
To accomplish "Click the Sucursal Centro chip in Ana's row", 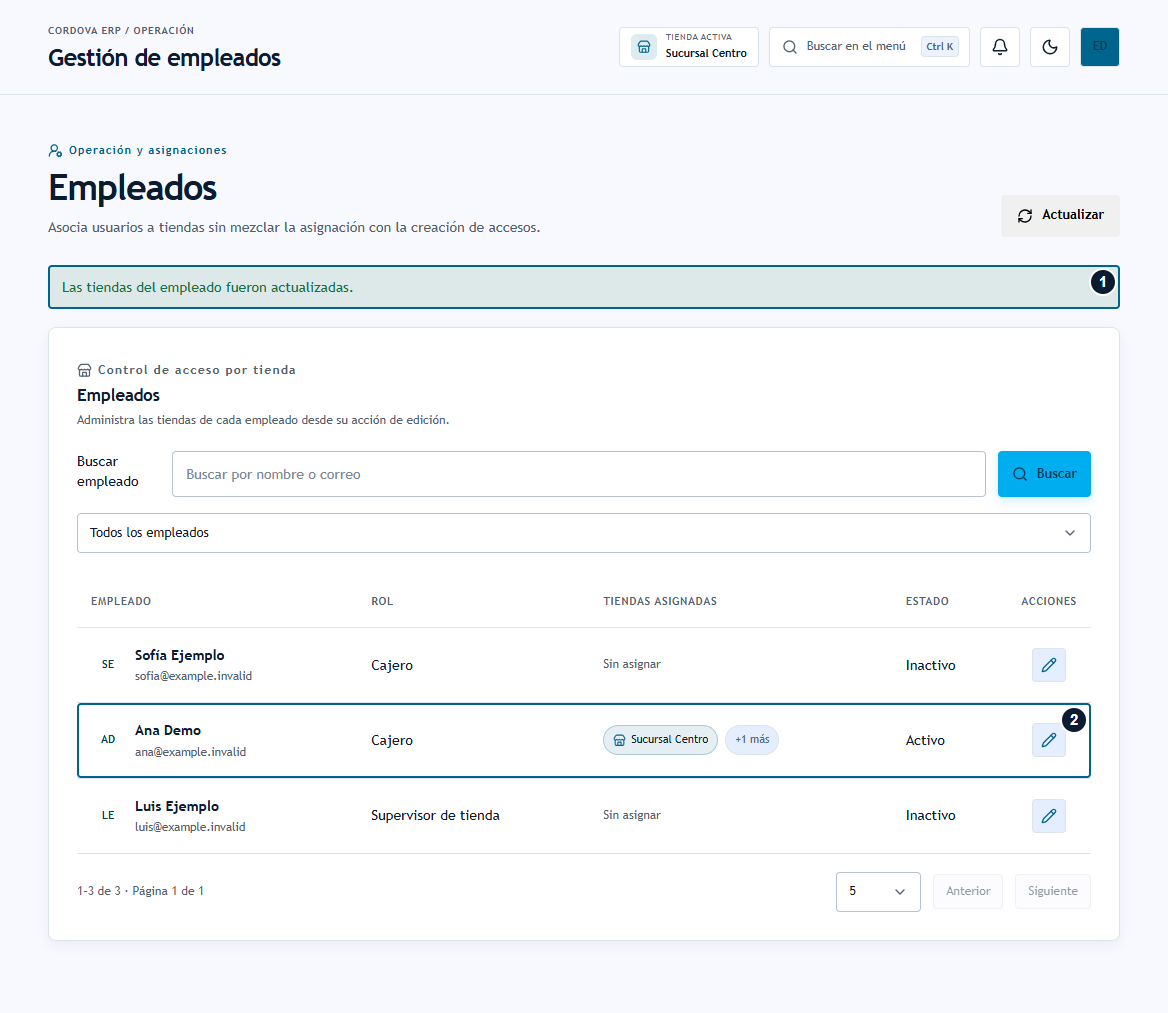I will pyautogui.click(x=660, y=740).
